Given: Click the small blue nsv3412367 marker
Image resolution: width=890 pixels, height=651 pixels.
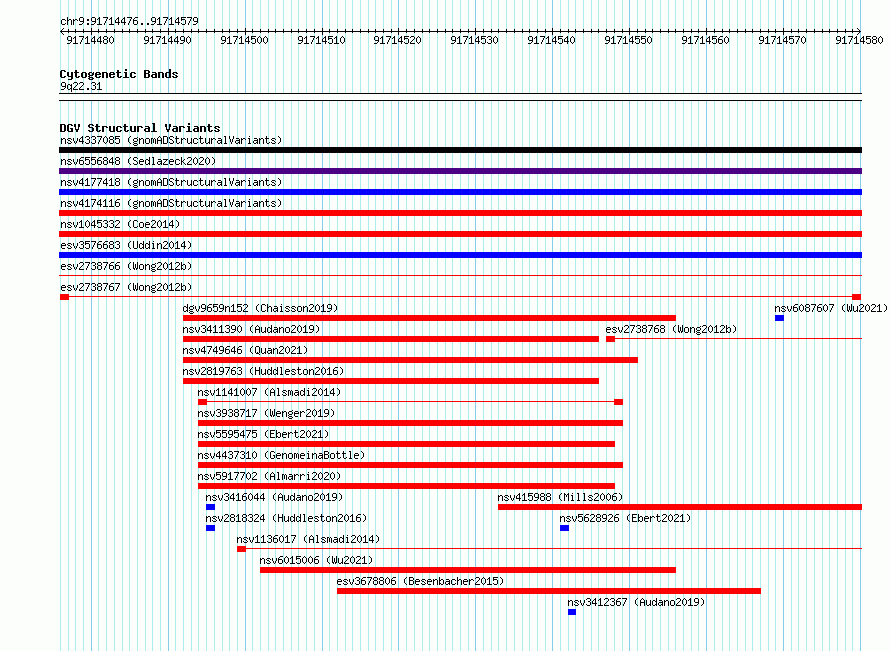Looking at the screenshot, I should click(572, 612).
